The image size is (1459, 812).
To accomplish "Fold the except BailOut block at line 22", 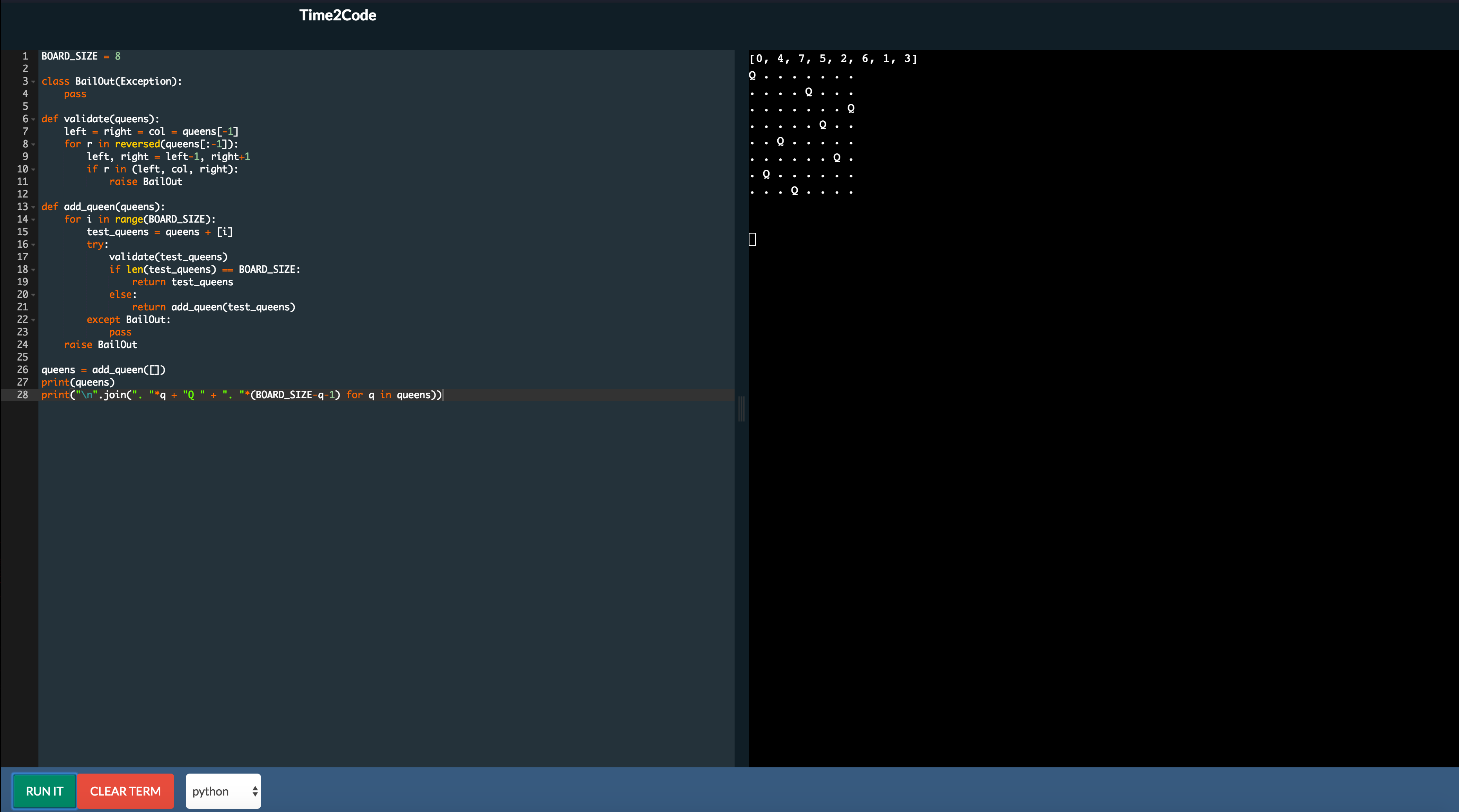I will (x=33, y=320).
